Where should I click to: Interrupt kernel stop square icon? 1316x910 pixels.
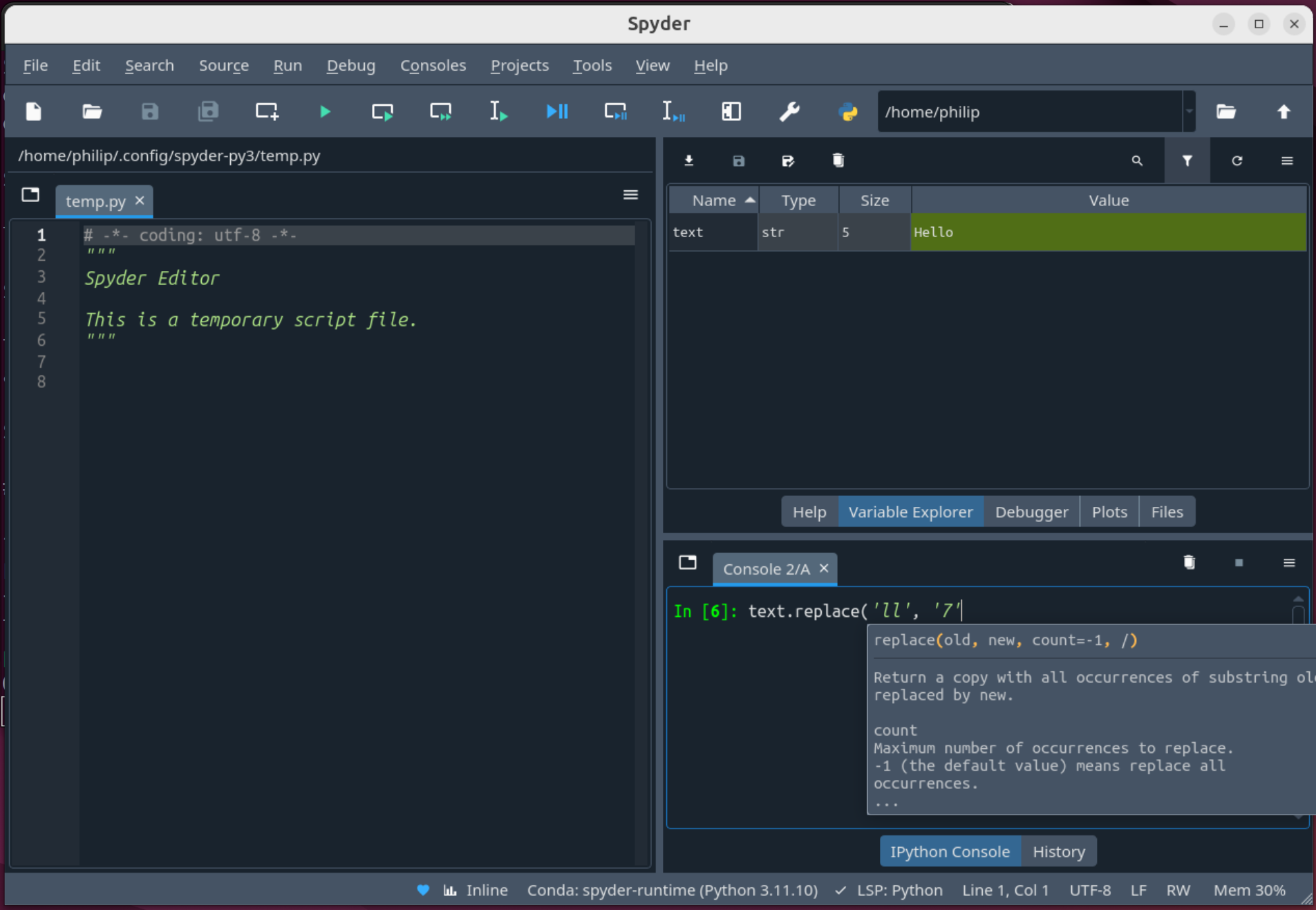pos(1239,562)
